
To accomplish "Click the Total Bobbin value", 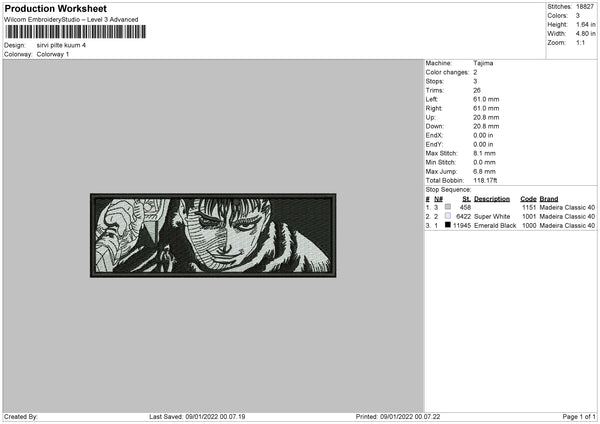I will [x=485, y=180].
